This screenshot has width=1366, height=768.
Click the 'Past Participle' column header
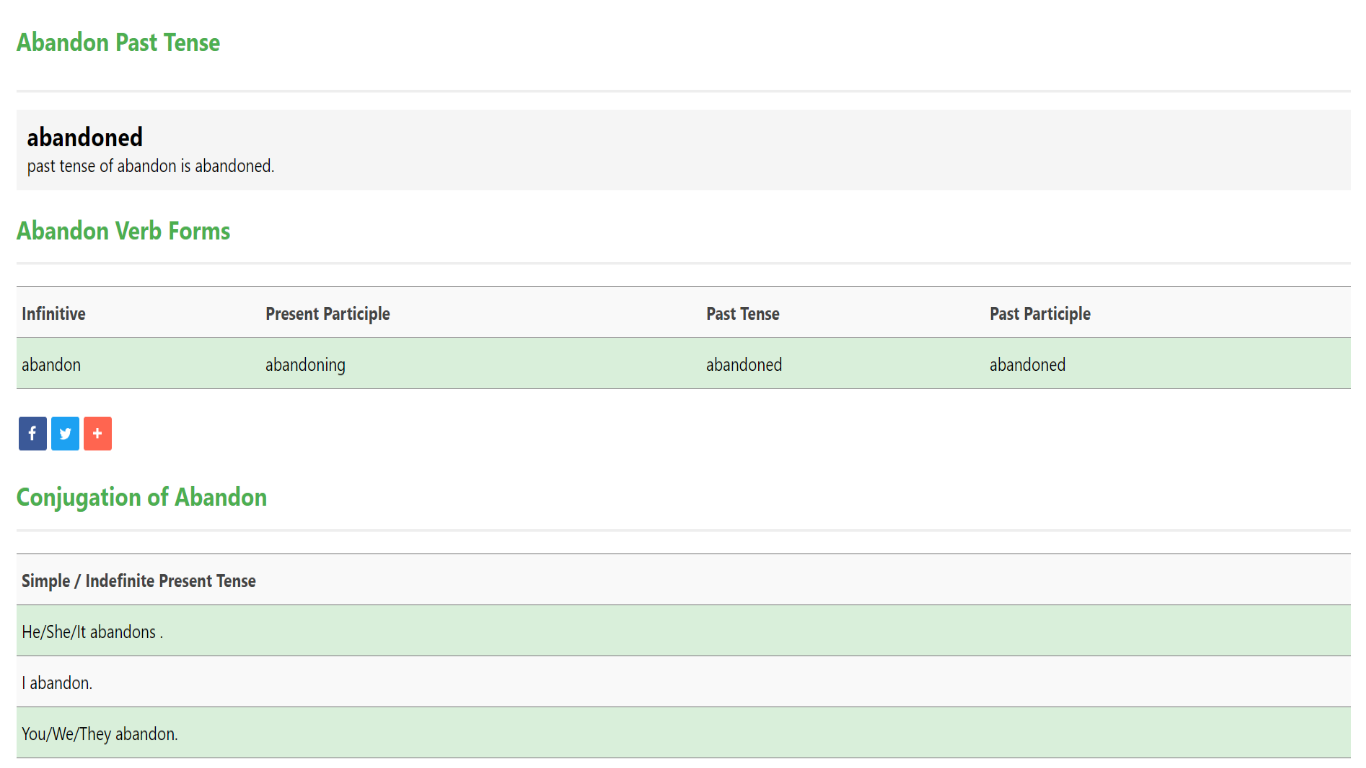(1040, 314)
